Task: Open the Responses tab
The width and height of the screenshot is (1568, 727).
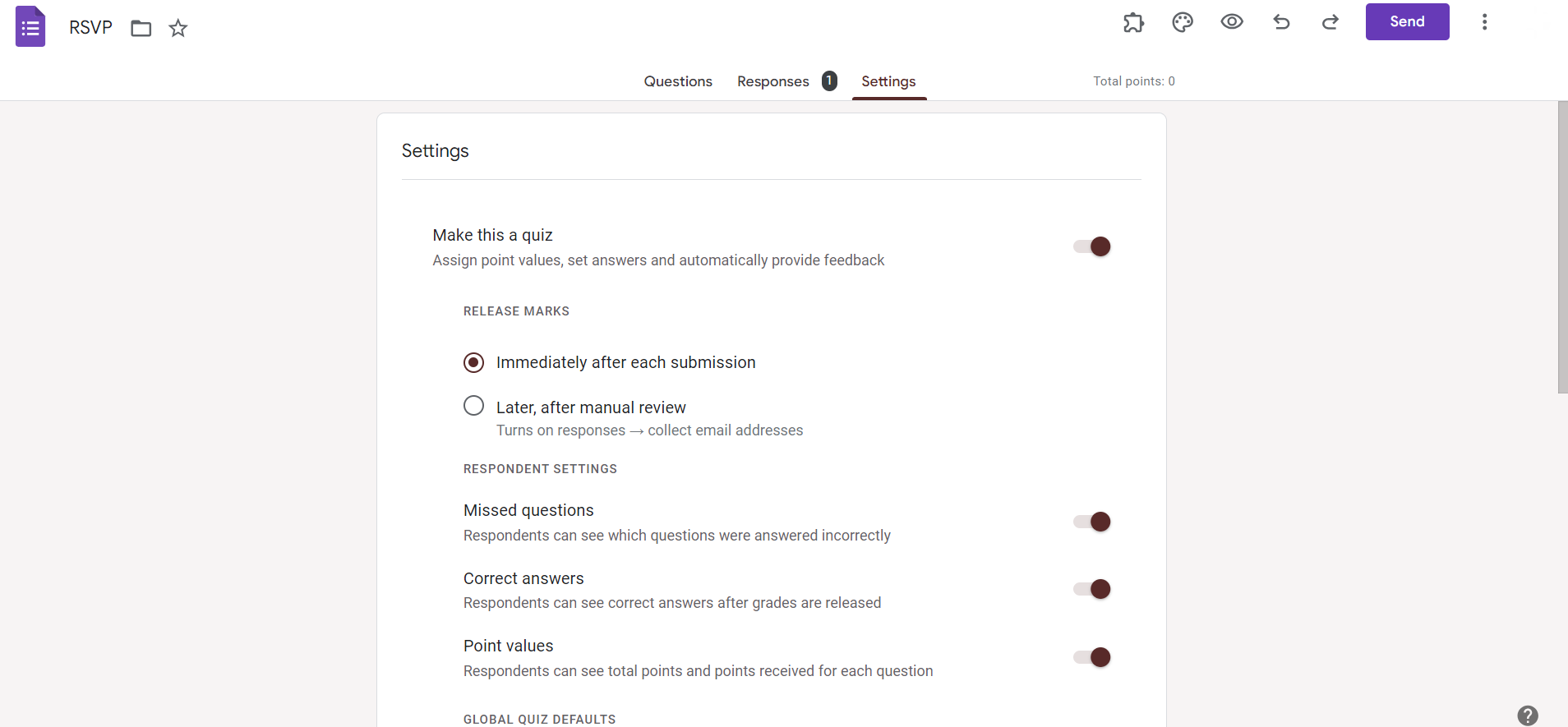Action: pos(773,81)
